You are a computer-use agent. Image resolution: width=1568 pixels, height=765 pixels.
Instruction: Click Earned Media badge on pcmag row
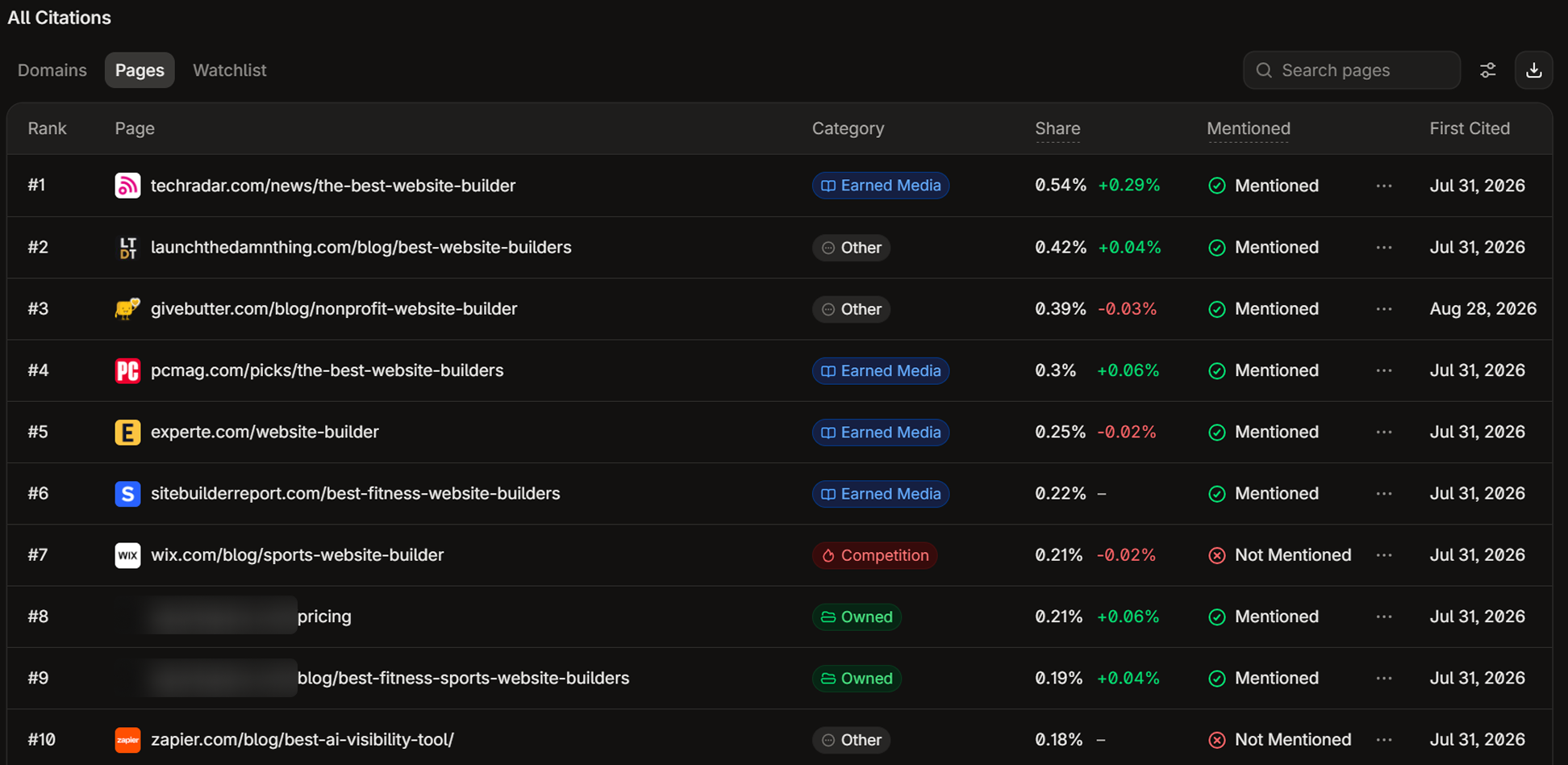(881, 370)
